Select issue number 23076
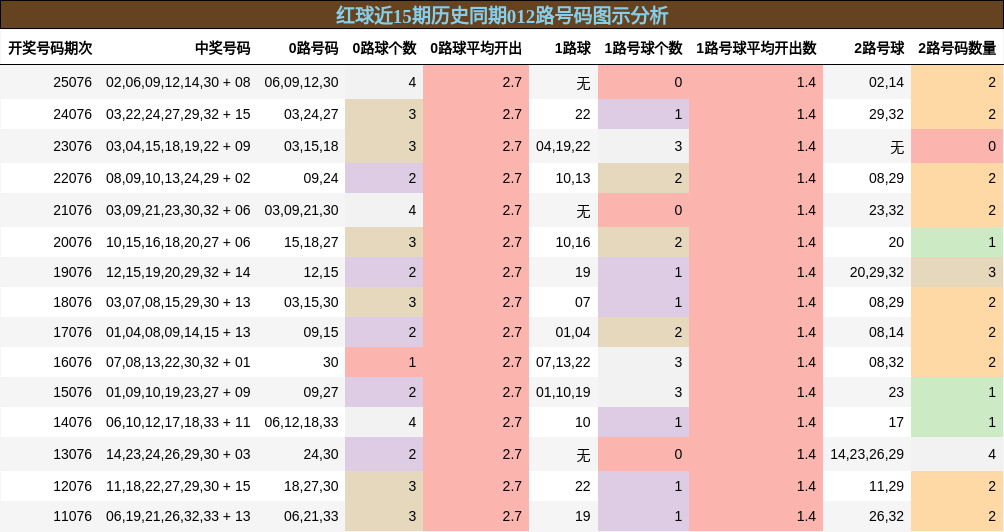The height and width of the screenshot is (532, 1004). [72, 146]
